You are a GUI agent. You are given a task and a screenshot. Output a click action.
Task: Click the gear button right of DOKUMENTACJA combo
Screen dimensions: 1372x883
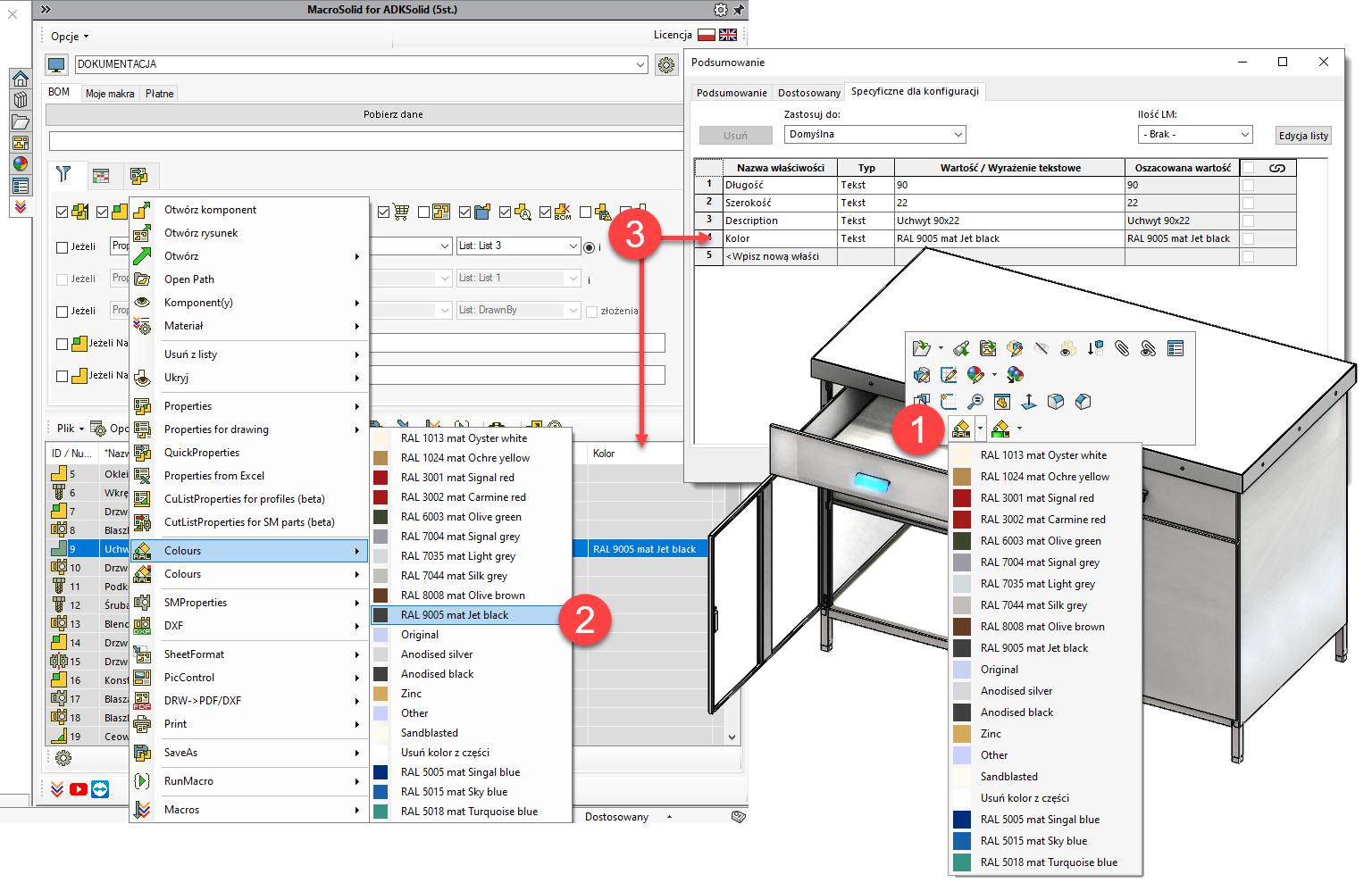click(666, 64)
